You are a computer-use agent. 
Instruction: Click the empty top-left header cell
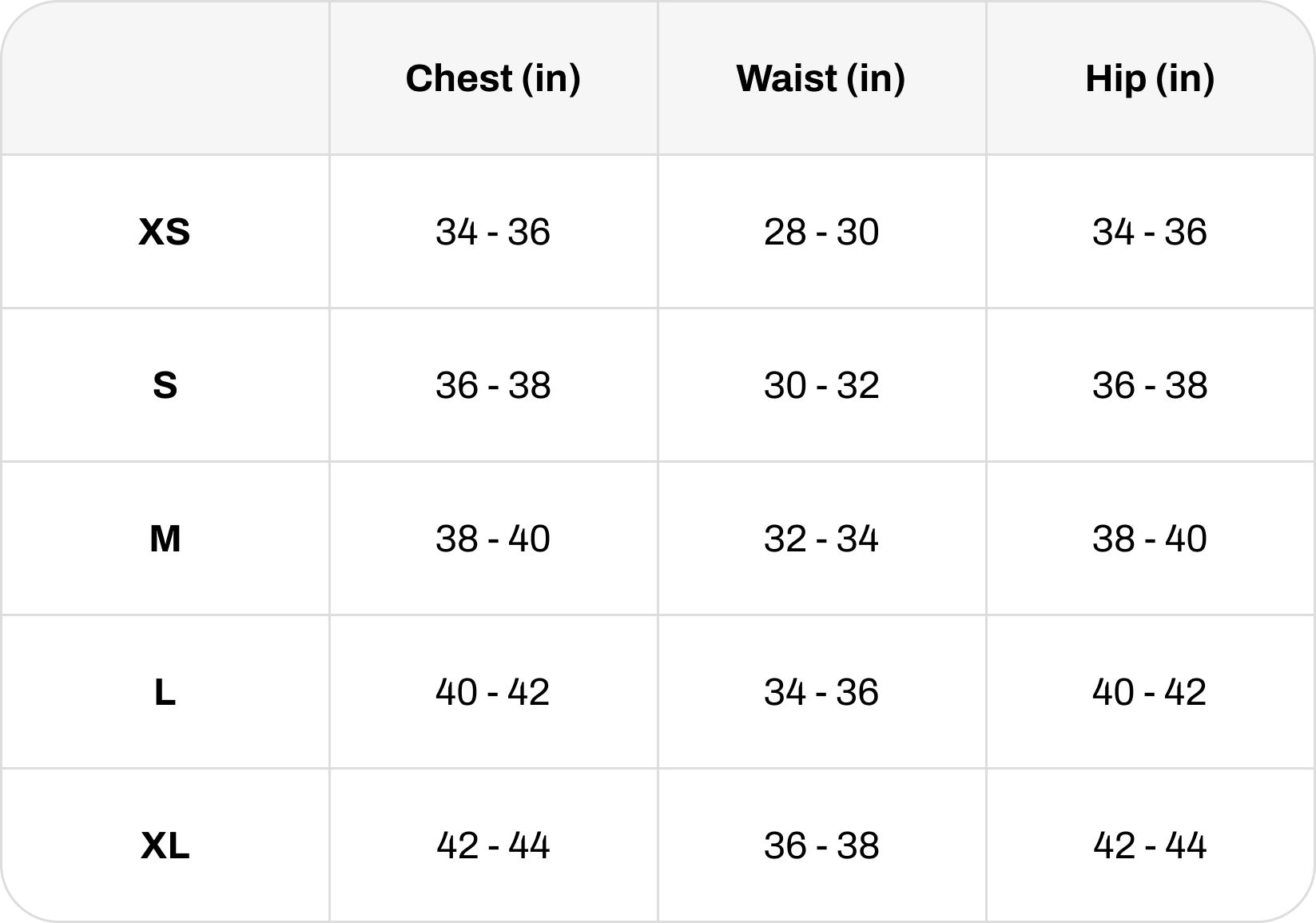(x=165, y=78)
